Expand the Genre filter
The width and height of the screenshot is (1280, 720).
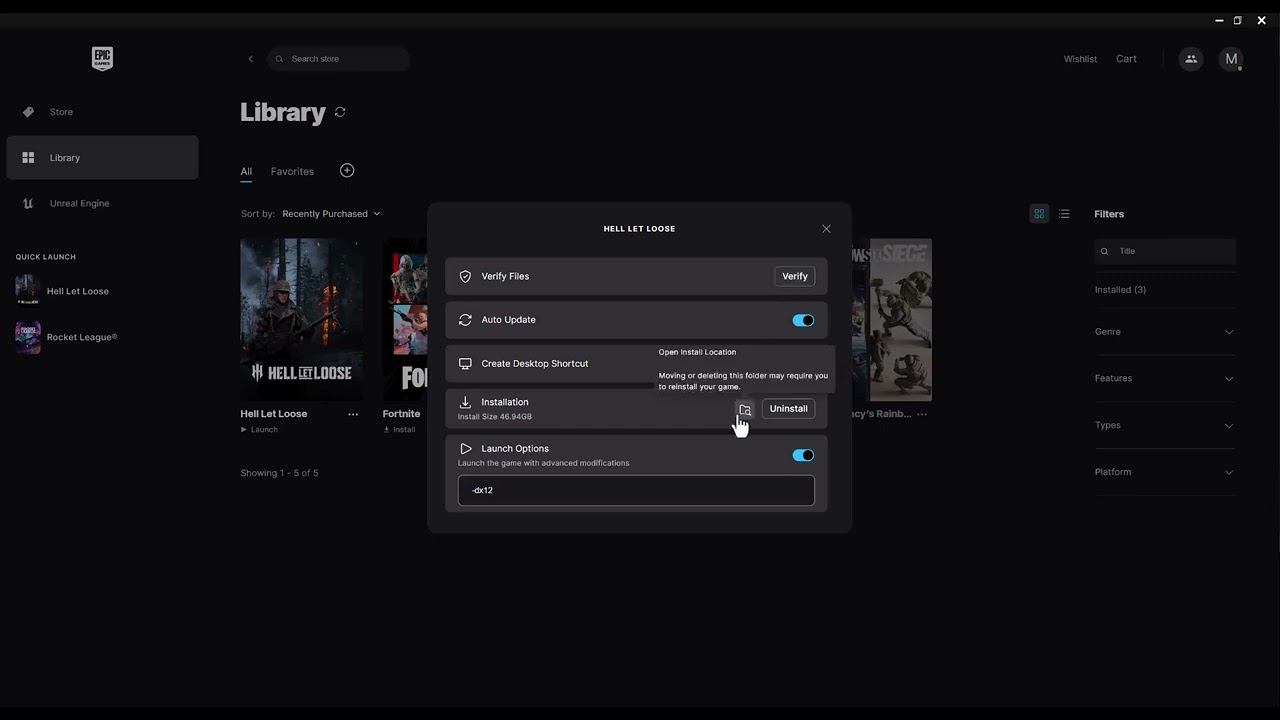[x=1165, y=332]
